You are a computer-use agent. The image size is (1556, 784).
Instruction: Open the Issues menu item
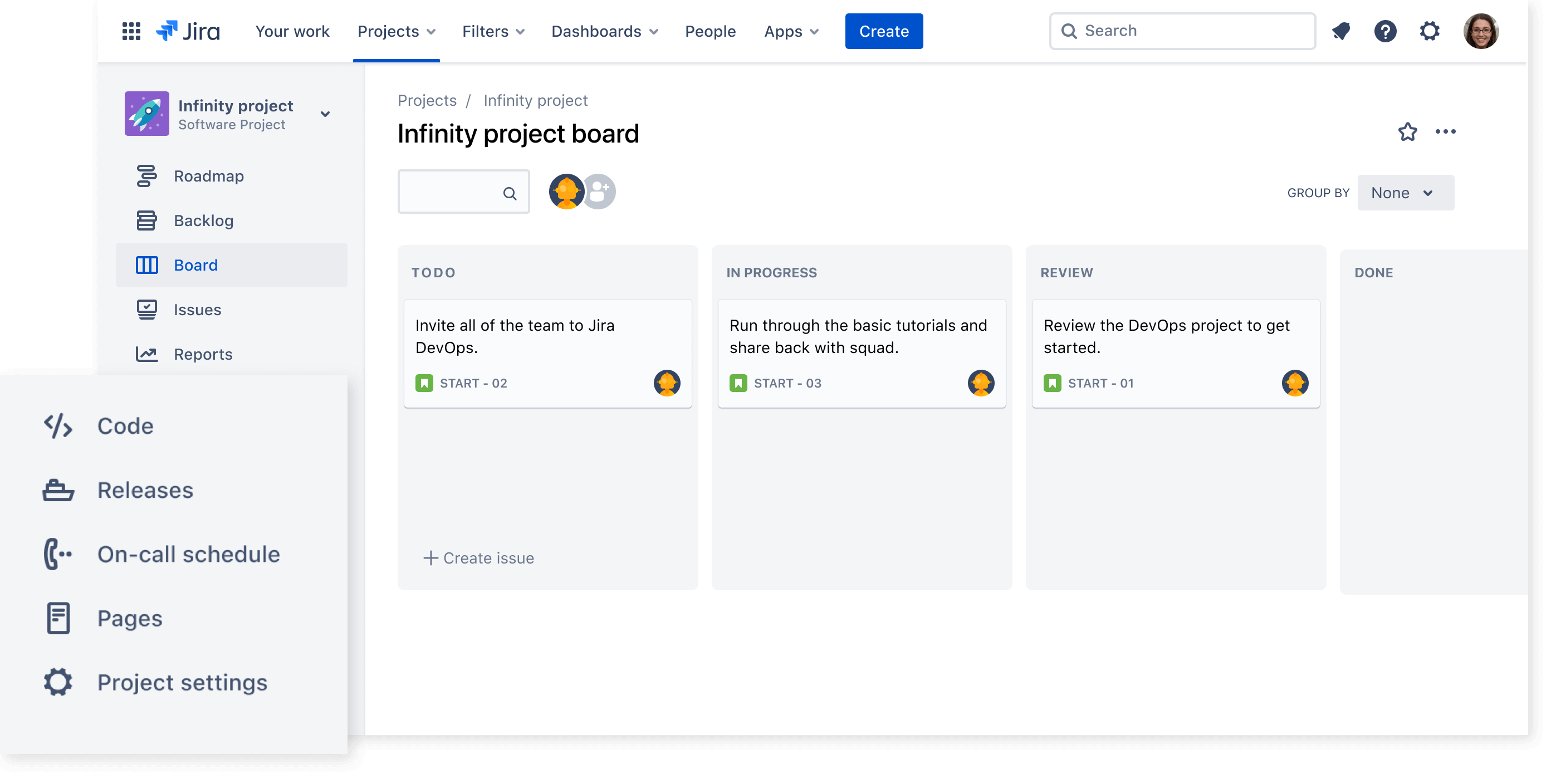point(198,309)
